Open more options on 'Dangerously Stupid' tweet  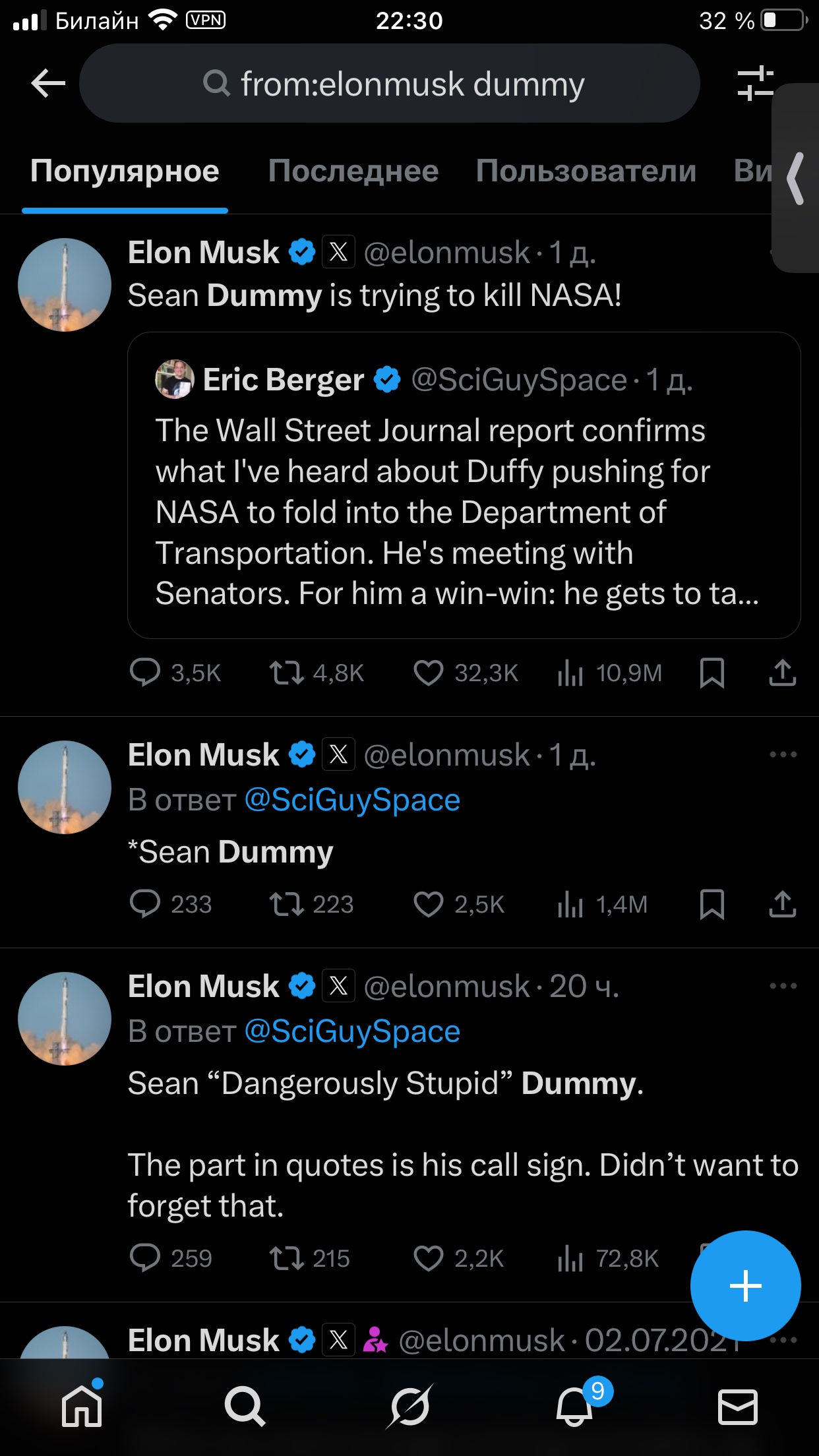pyautogui.click(x=783, y=986)
